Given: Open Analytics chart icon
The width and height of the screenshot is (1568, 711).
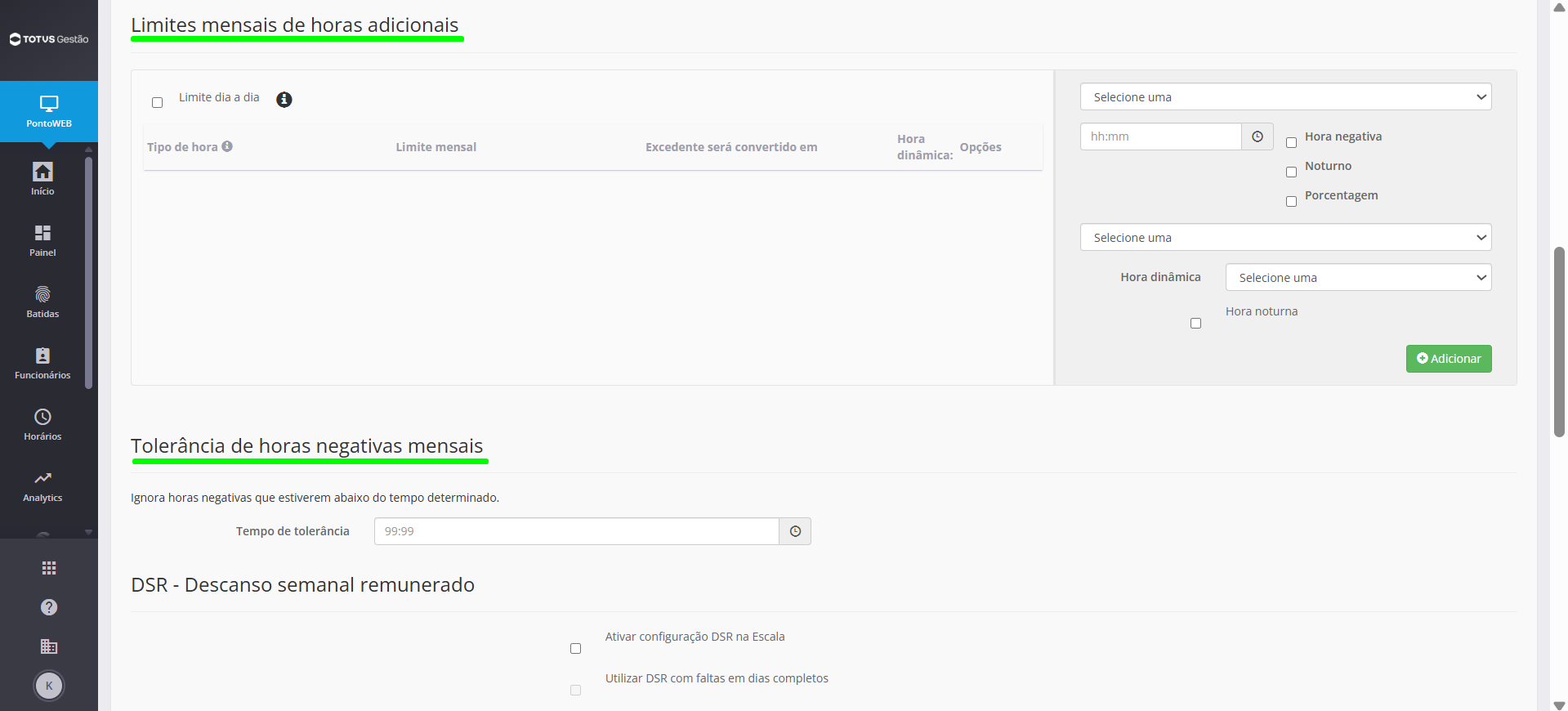Looking at the screenshot, I should (x=42, y=478).
